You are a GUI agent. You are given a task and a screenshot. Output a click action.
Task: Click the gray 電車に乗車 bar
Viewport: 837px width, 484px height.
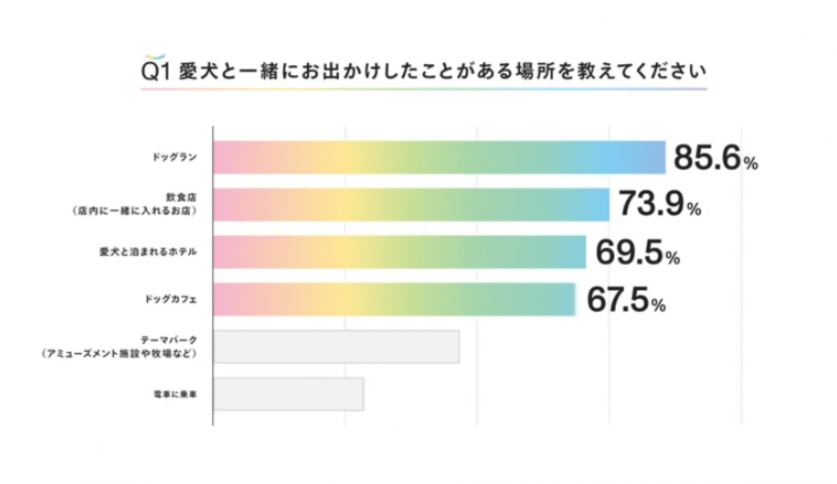(289, 394)
